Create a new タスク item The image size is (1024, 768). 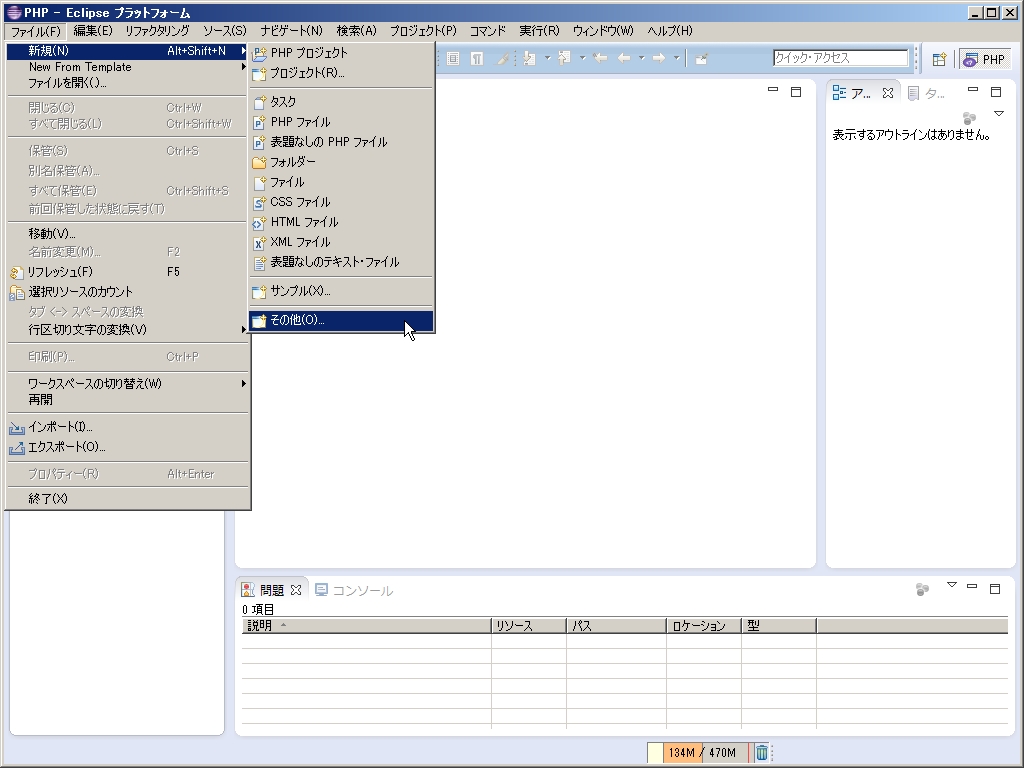(x=341, y=102)
